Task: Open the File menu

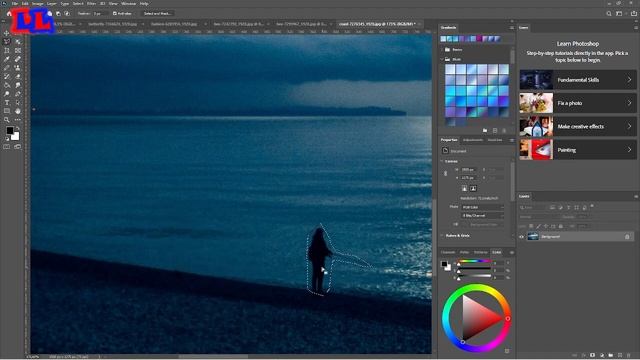Action: click(x=15, y=3)
